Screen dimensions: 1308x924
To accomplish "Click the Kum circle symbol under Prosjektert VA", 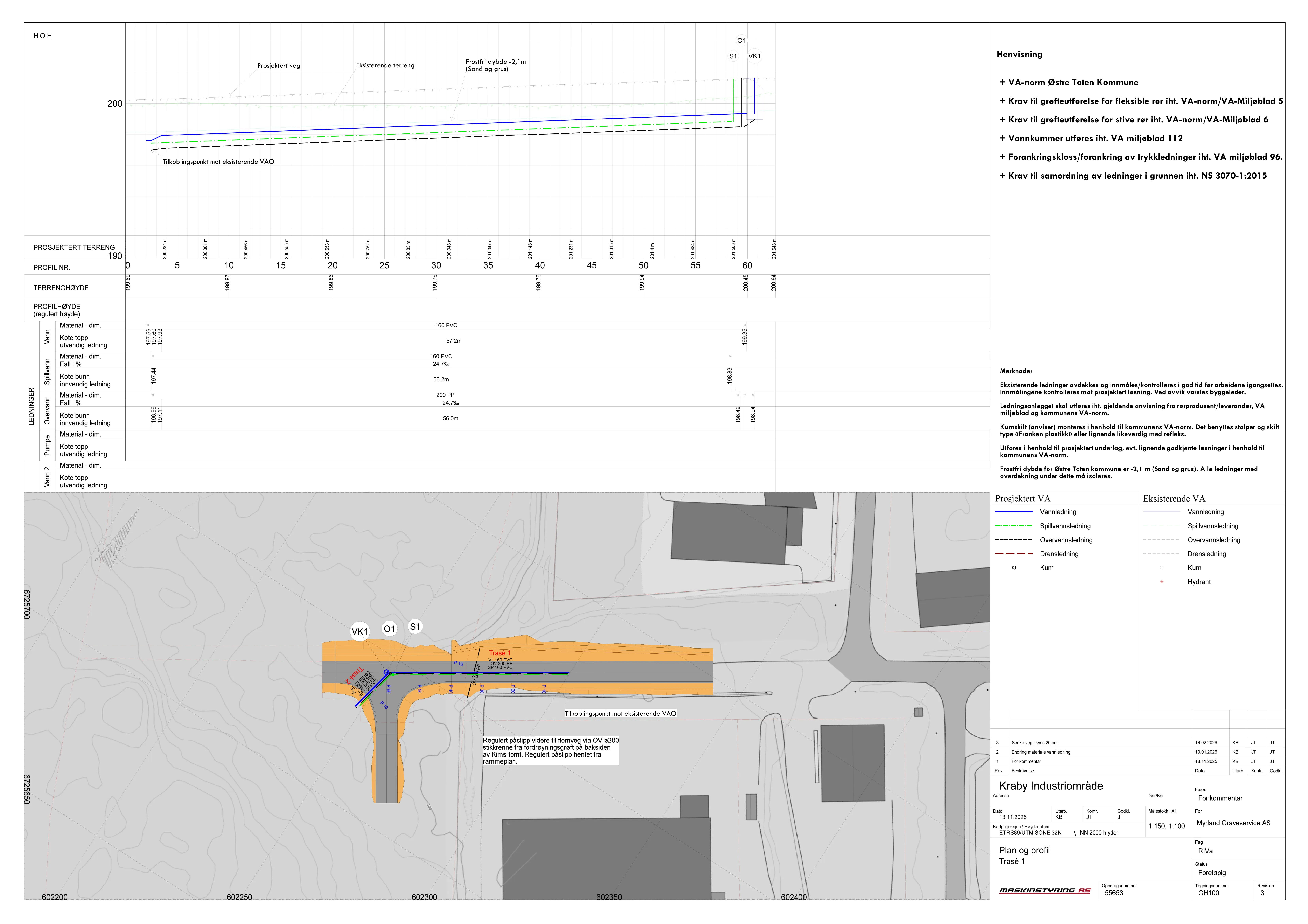I will coord(1014,568).
